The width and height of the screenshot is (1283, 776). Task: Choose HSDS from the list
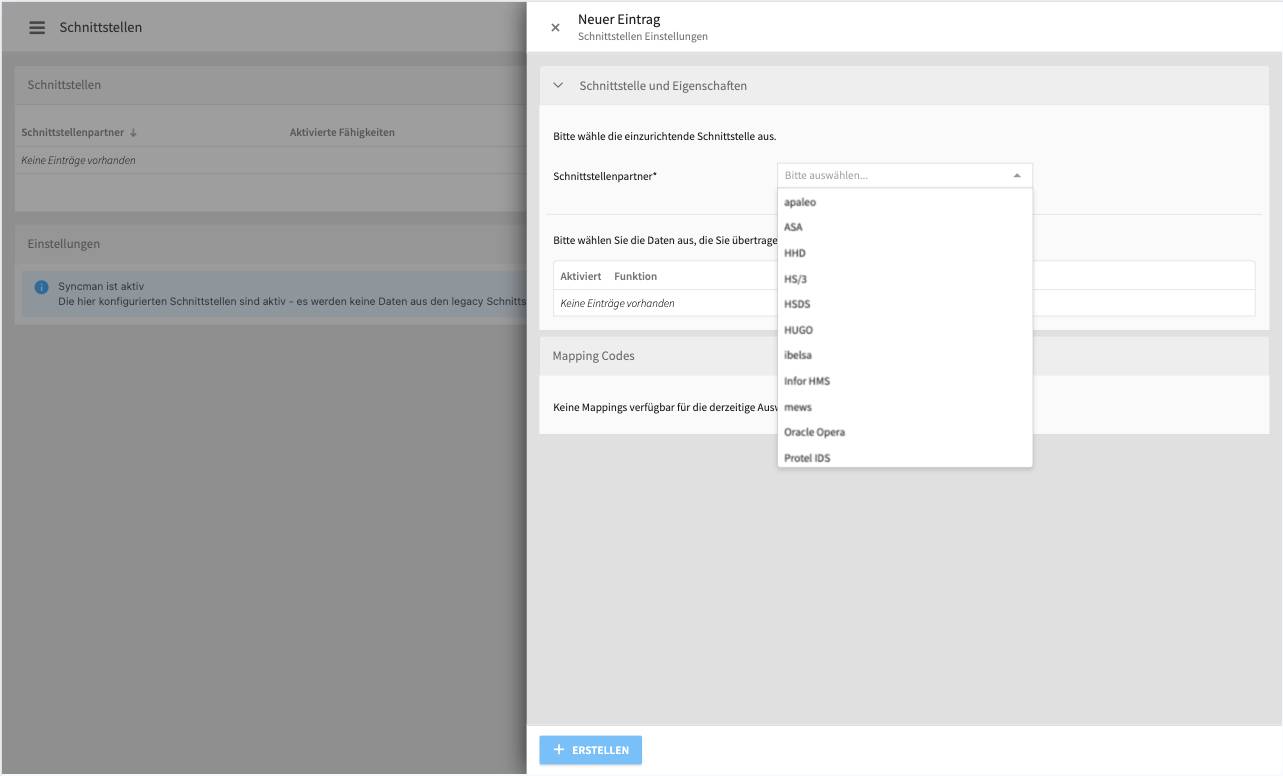click(x=905, y=304)
